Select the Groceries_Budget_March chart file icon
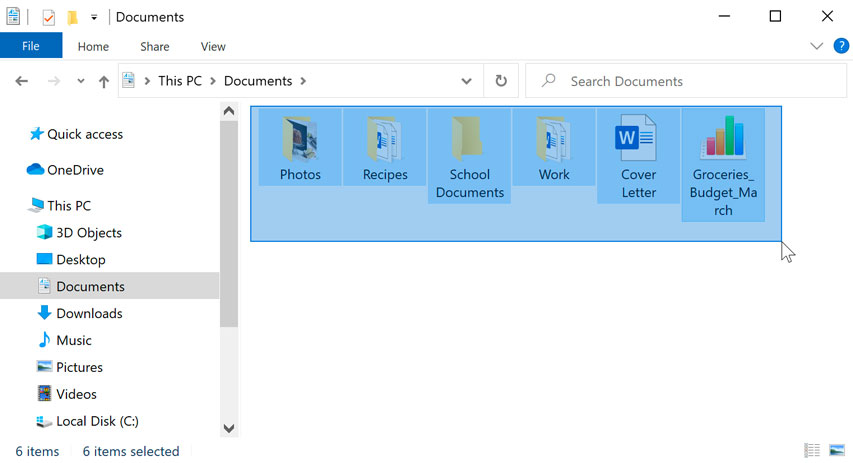This screenshot has height=463, width=853. [x=722, y=137]
